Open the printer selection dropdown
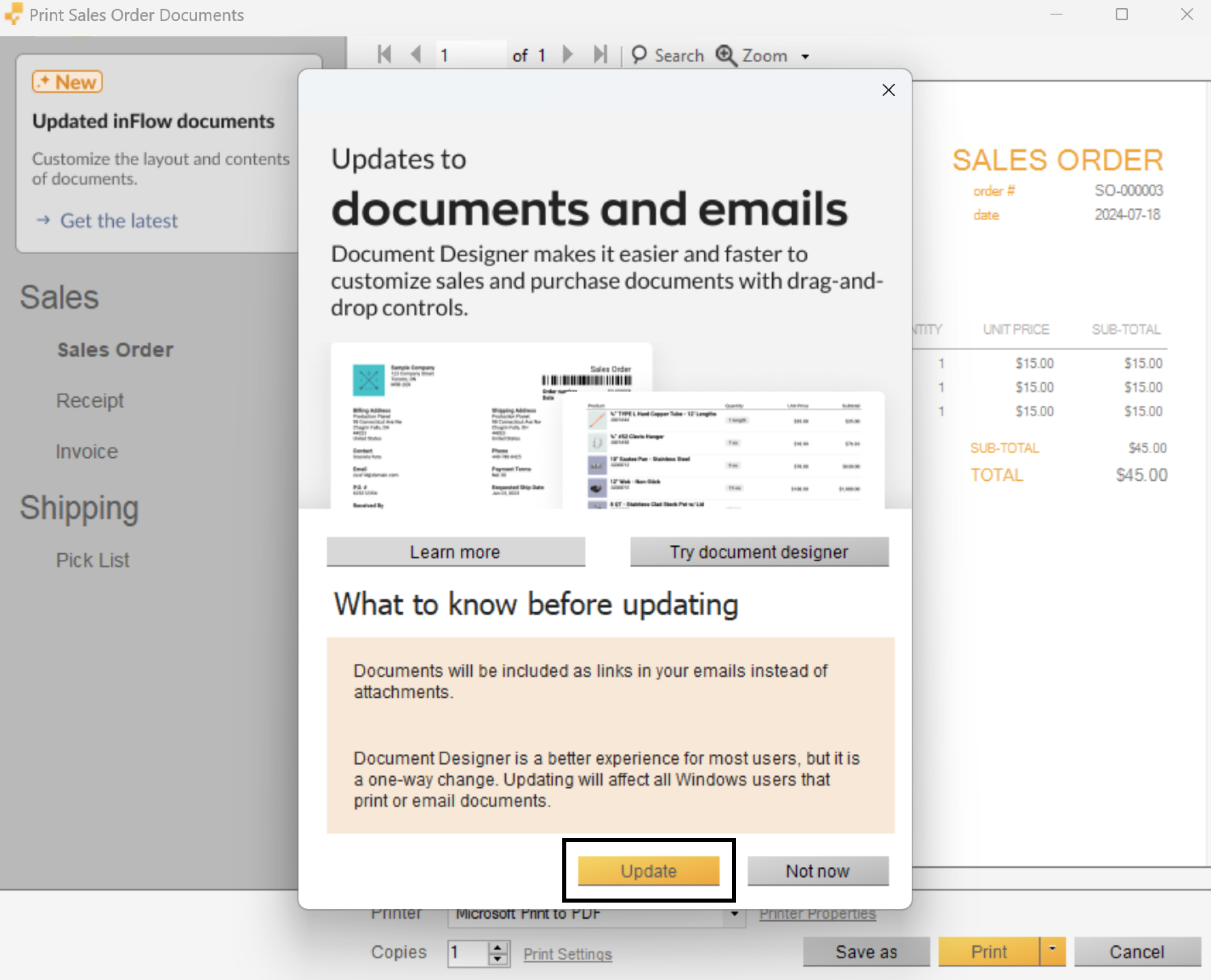Screen dimensions: 1211x980 point(734,915)
